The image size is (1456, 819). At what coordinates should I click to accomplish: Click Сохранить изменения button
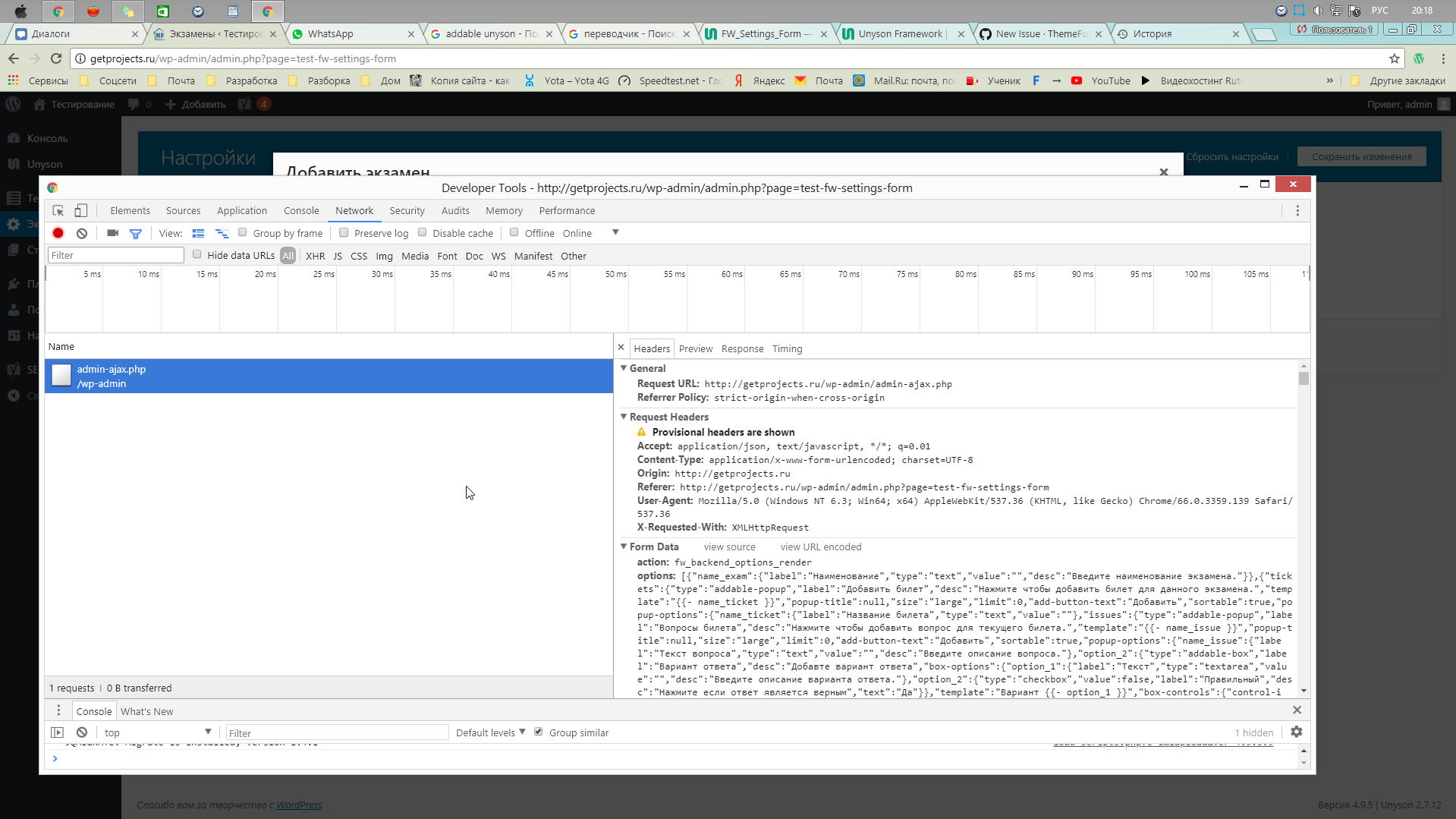[1361, 156]
